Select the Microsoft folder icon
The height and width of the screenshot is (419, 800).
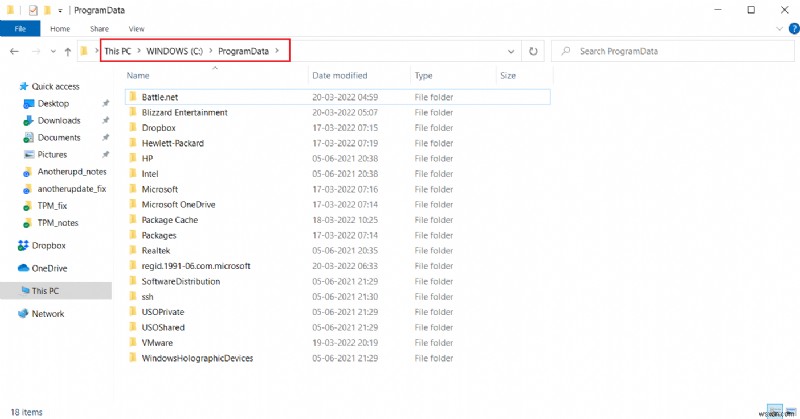point(133,188)
